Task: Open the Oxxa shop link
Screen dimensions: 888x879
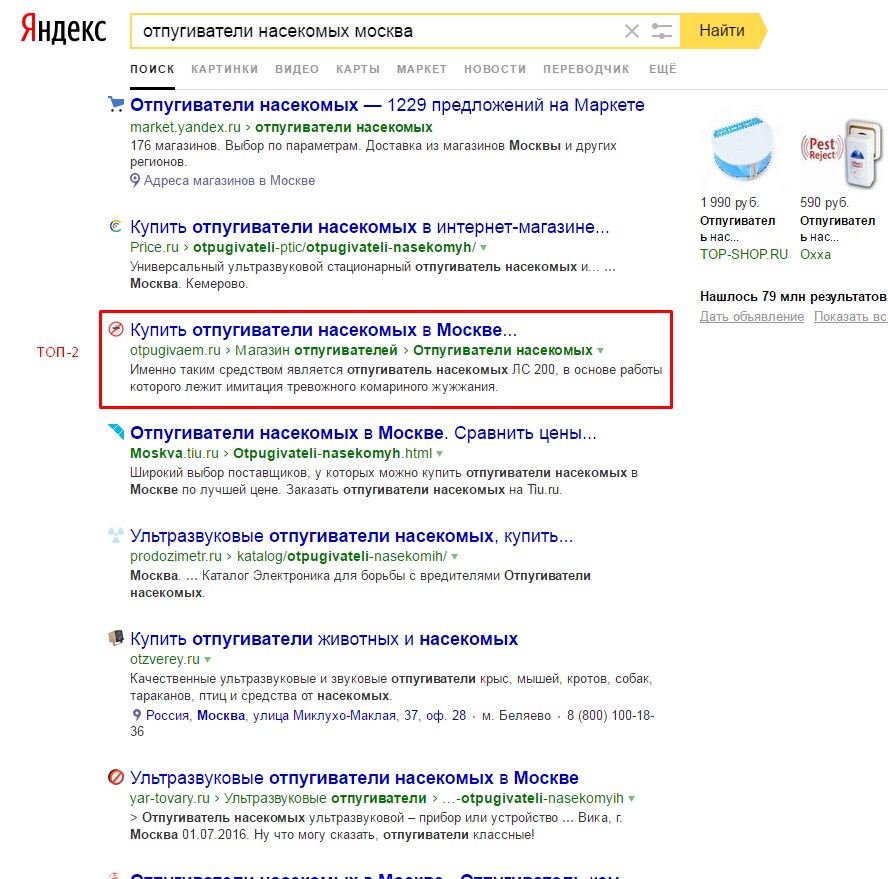Action: coord(816,254)
